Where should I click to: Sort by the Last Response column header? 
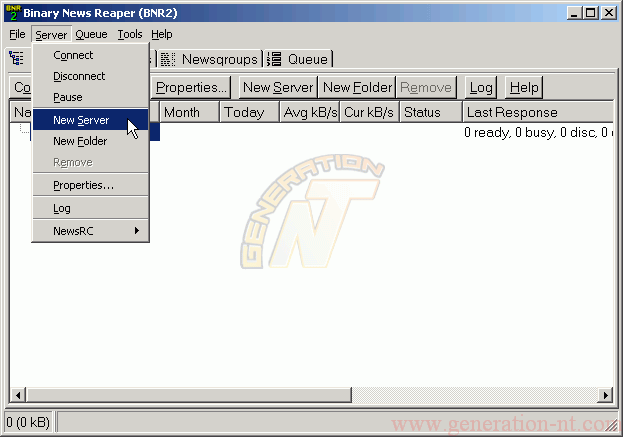[x=539, y=112]
